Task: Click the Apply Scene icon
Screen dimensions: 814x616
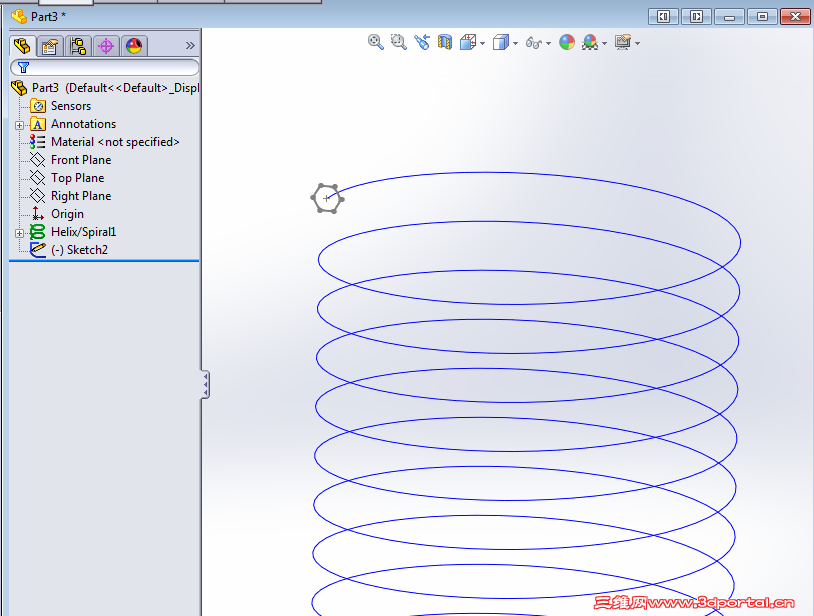Action: pos(590,42)
